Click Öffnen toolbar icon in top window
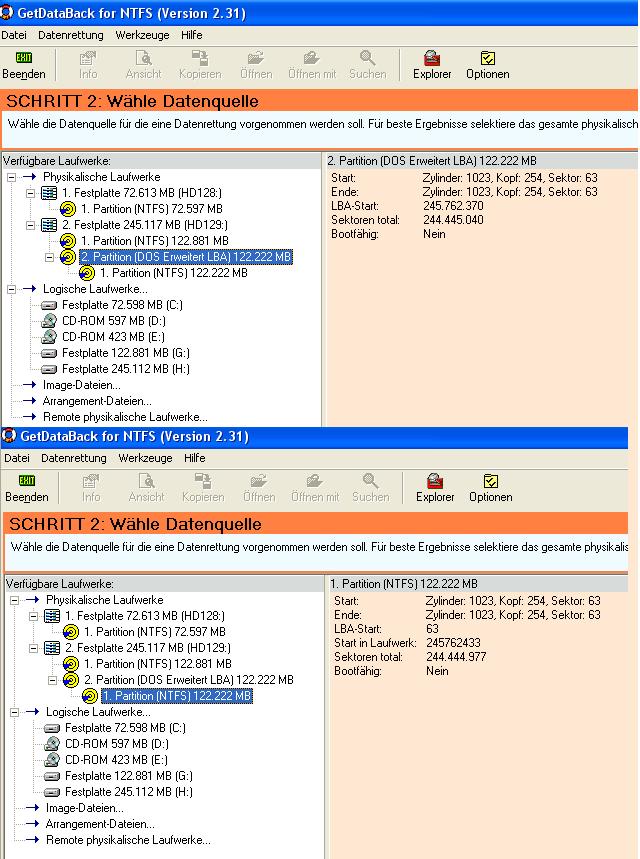 [256, 58]
